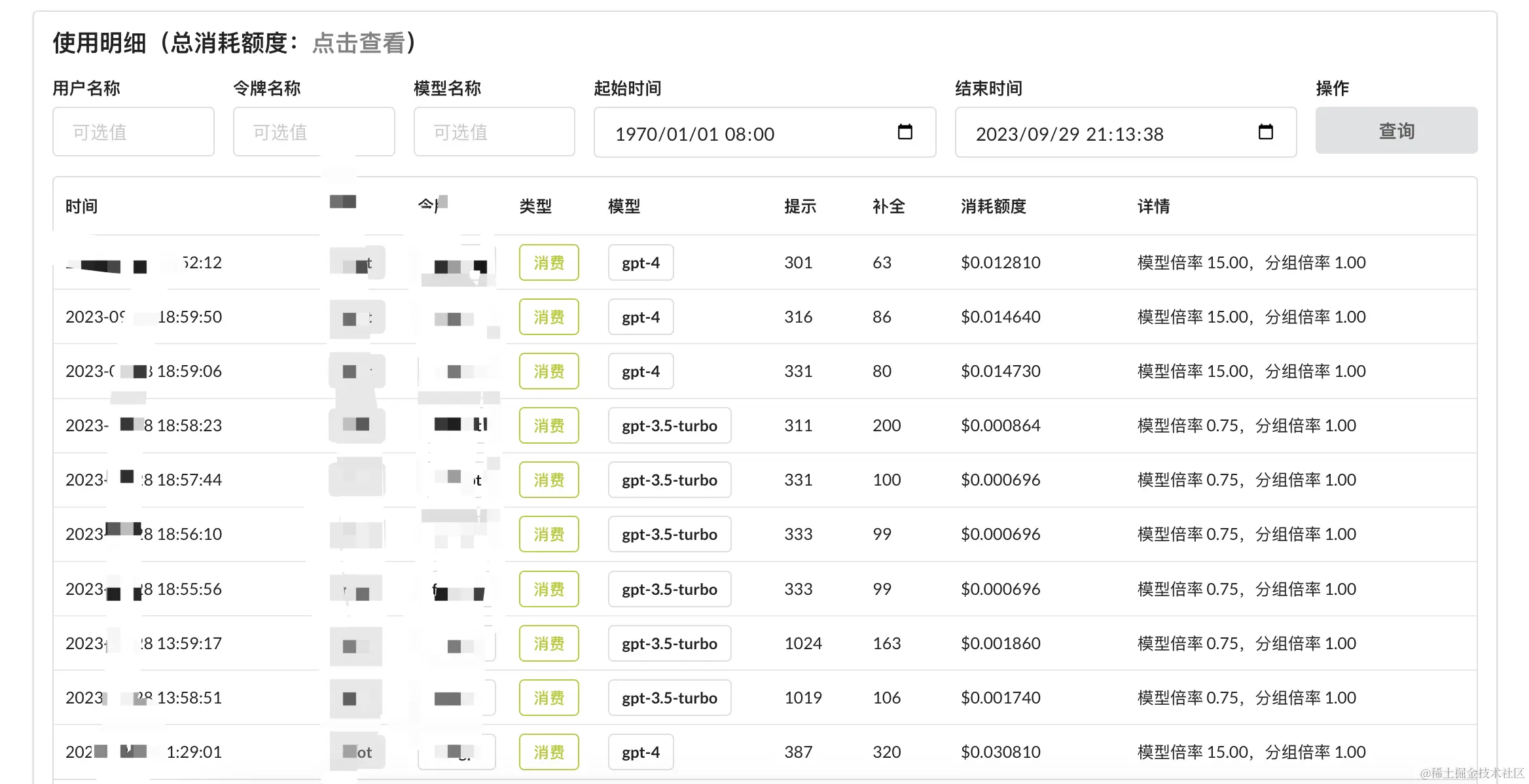Open the end time calendar picker icon
1529x784 pixels.
(1265, 132)
